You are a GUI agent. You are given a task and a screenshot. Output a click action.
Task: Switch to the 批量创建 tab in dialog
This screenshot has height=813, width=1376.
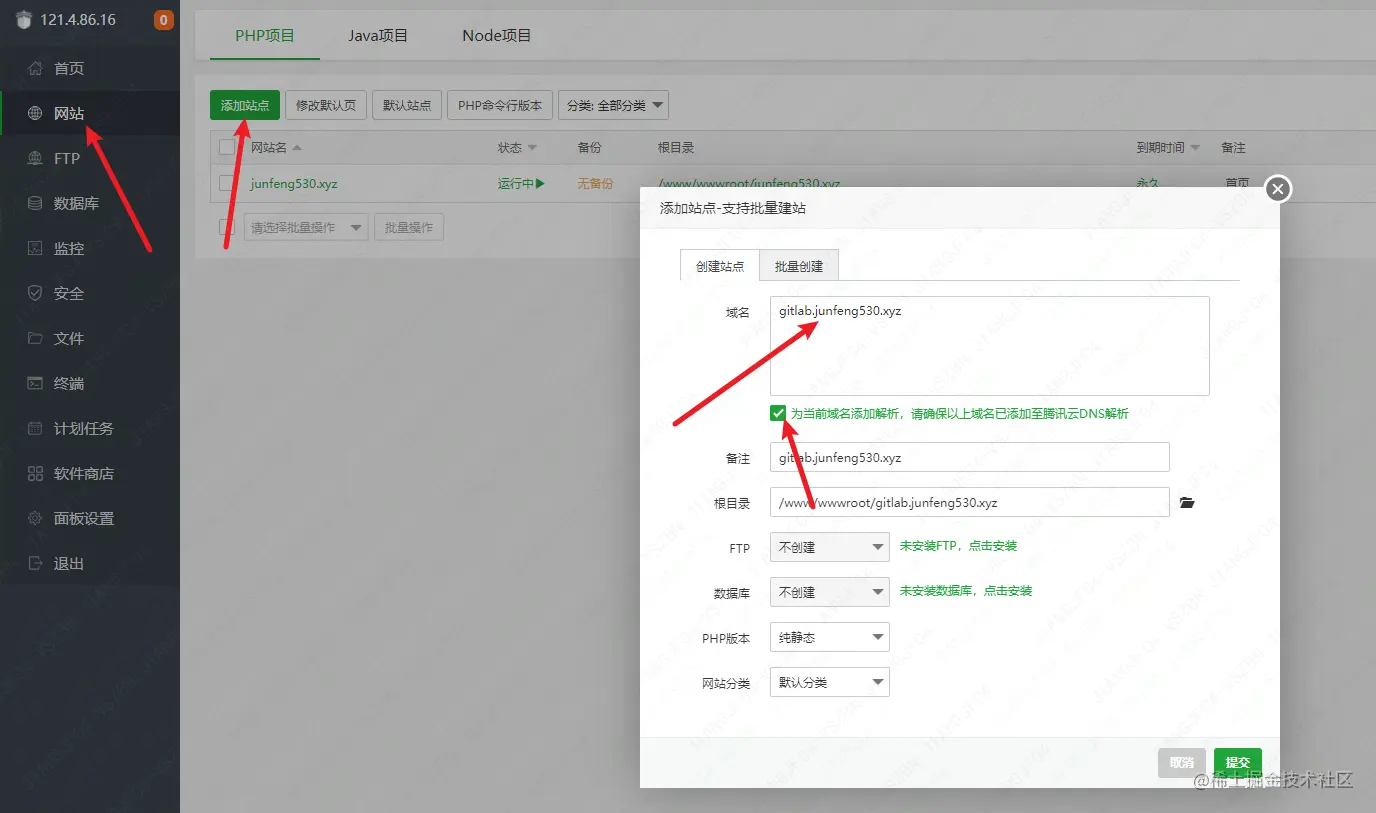[x=799, y=266]
